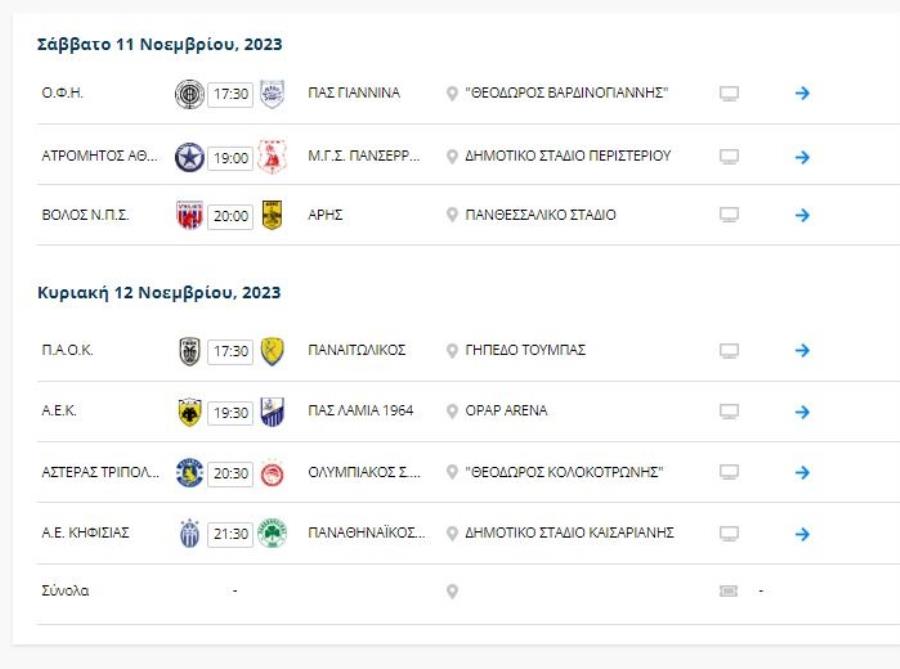Viewport: 900px width, 669px height.
Task: Click ΔΗΜΟΤΙΚΟ ΣΤΑΔΙΟ ΚΑΙΣΑΡΙΑΝΗΣ venue name
Action: coord(568,532)
